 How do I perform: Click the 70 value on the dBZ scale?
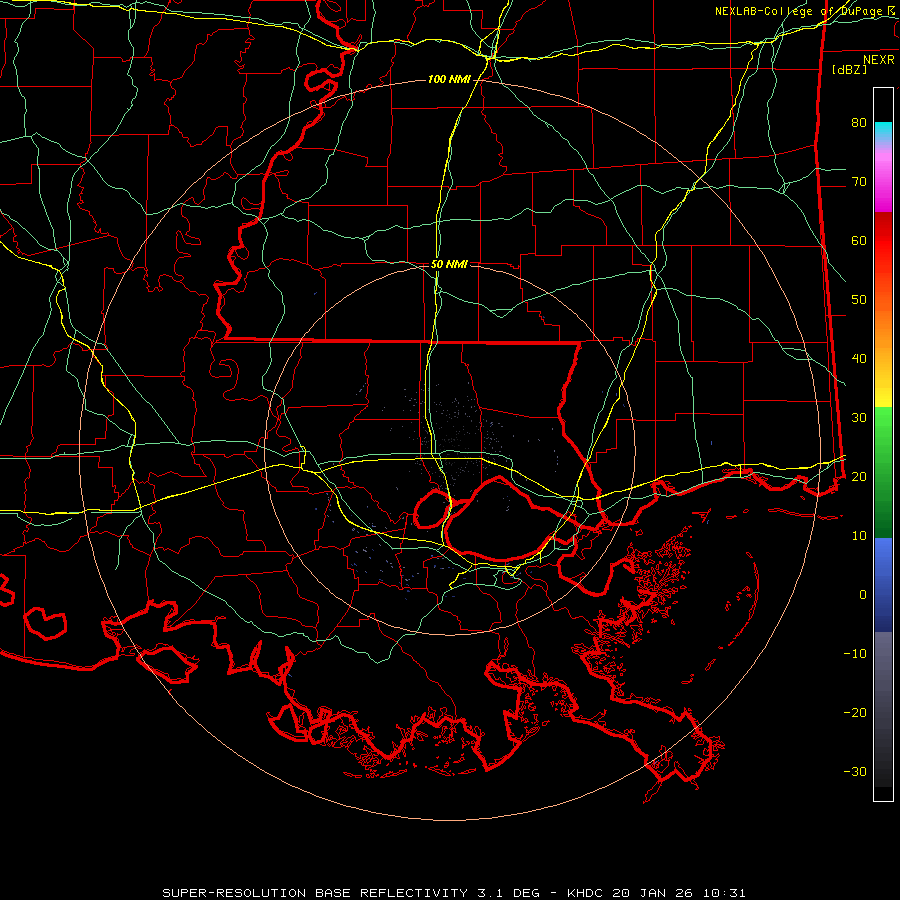[859, 182]
